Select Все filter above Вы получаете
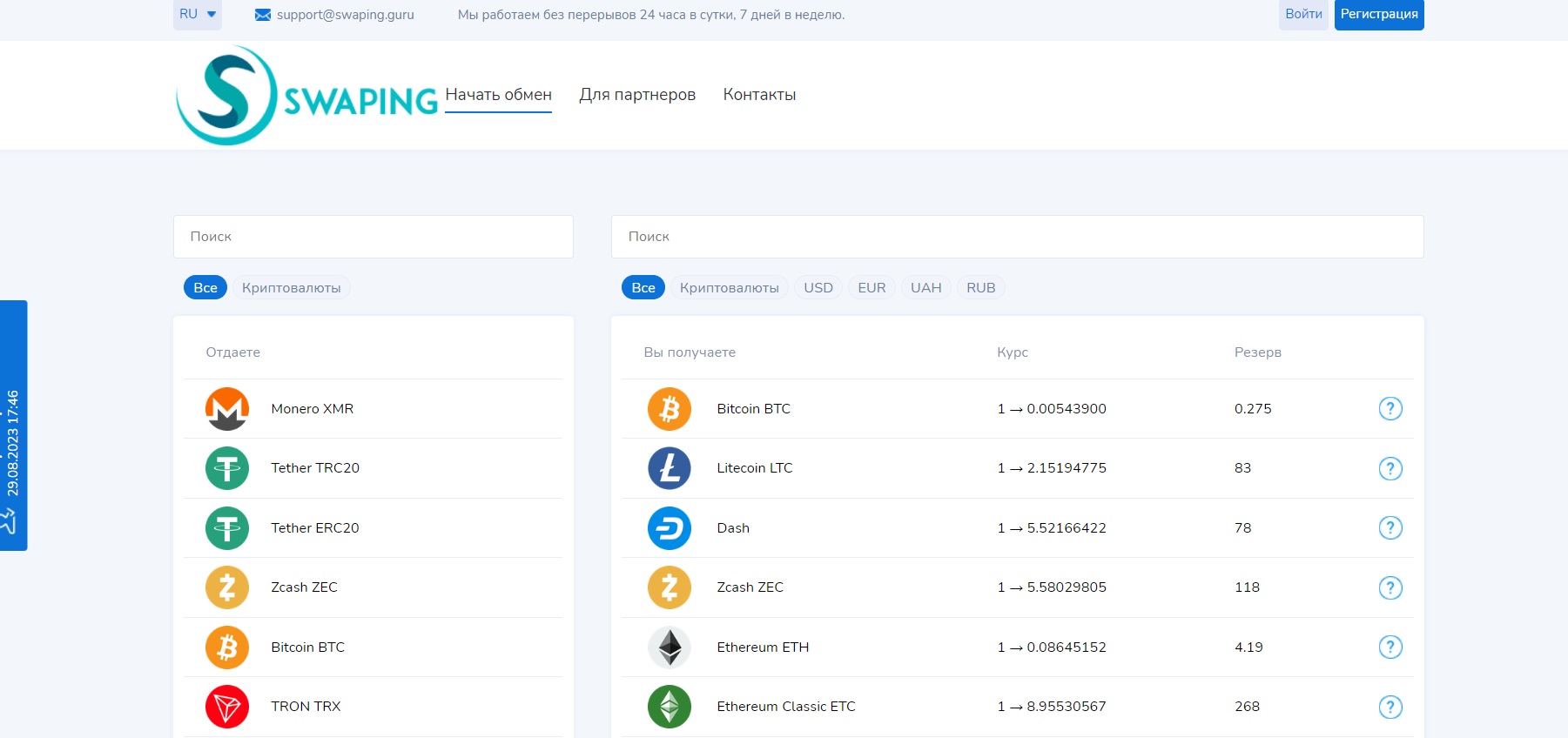1568x738 pixels. [643, 288]
